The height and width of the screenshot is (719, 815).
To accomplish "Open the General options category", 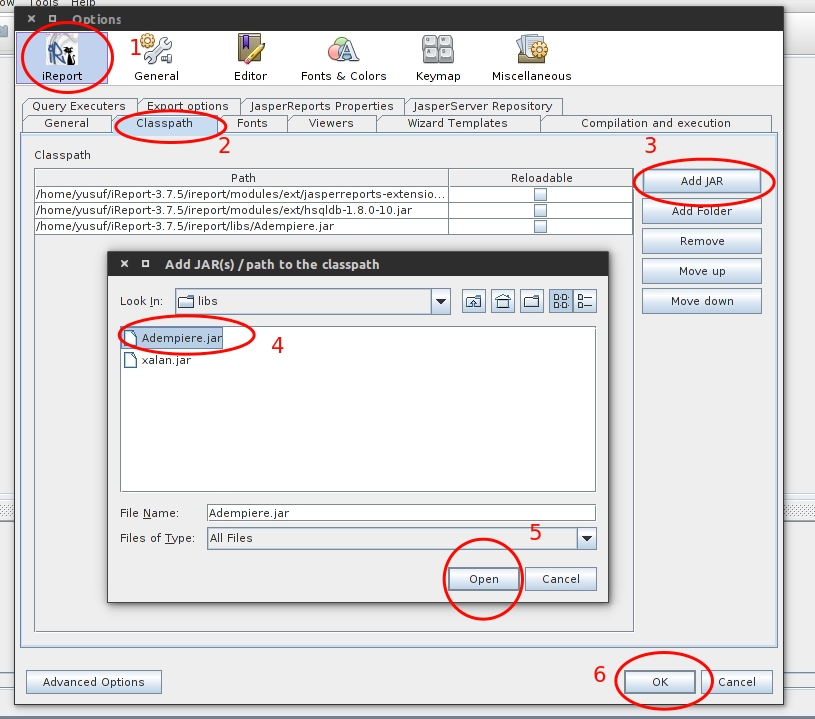I will (156, 58).
